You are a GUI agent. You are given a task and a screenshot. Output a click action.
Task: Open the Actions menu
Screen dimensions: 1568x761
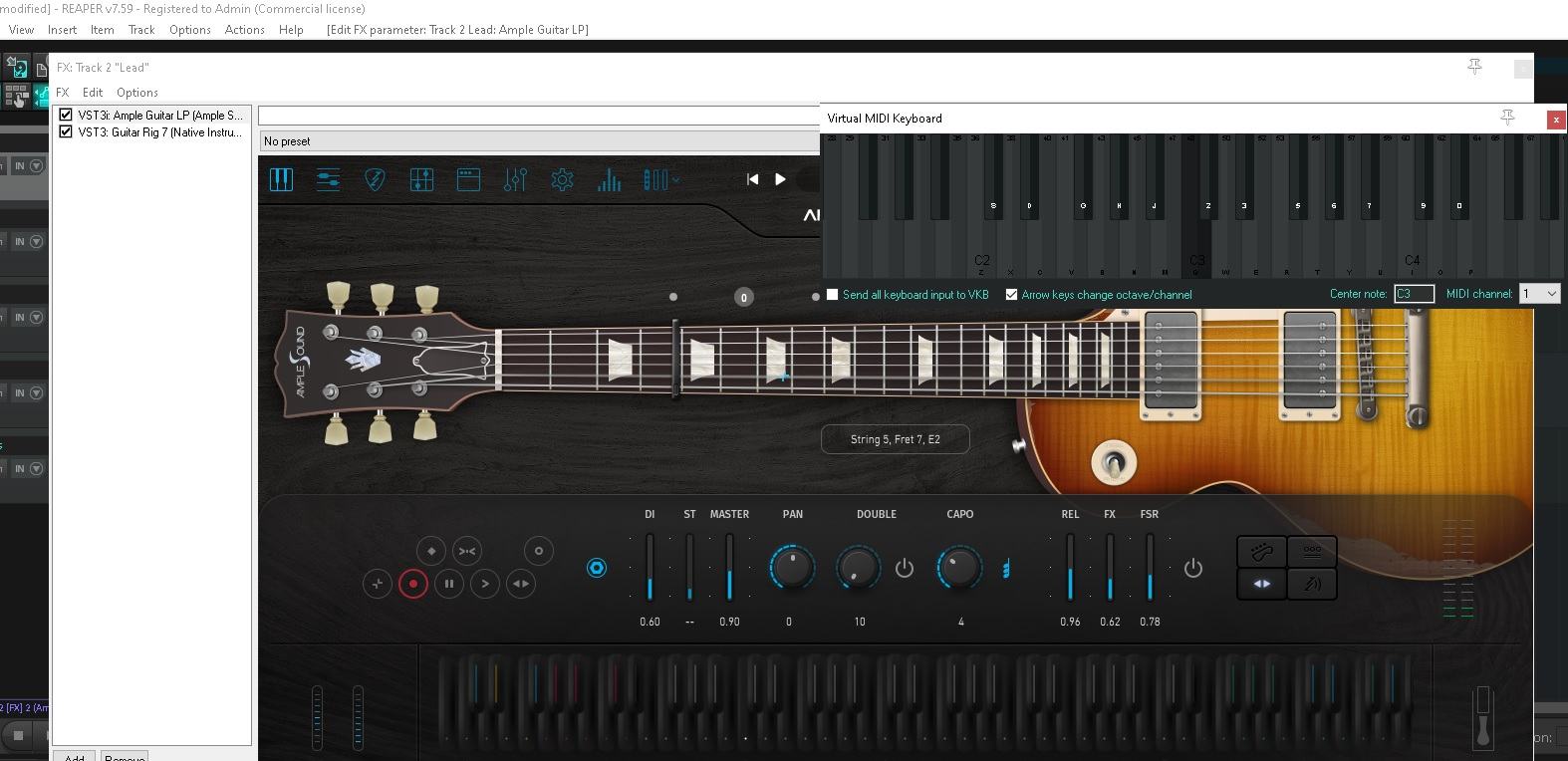[244, 30]
